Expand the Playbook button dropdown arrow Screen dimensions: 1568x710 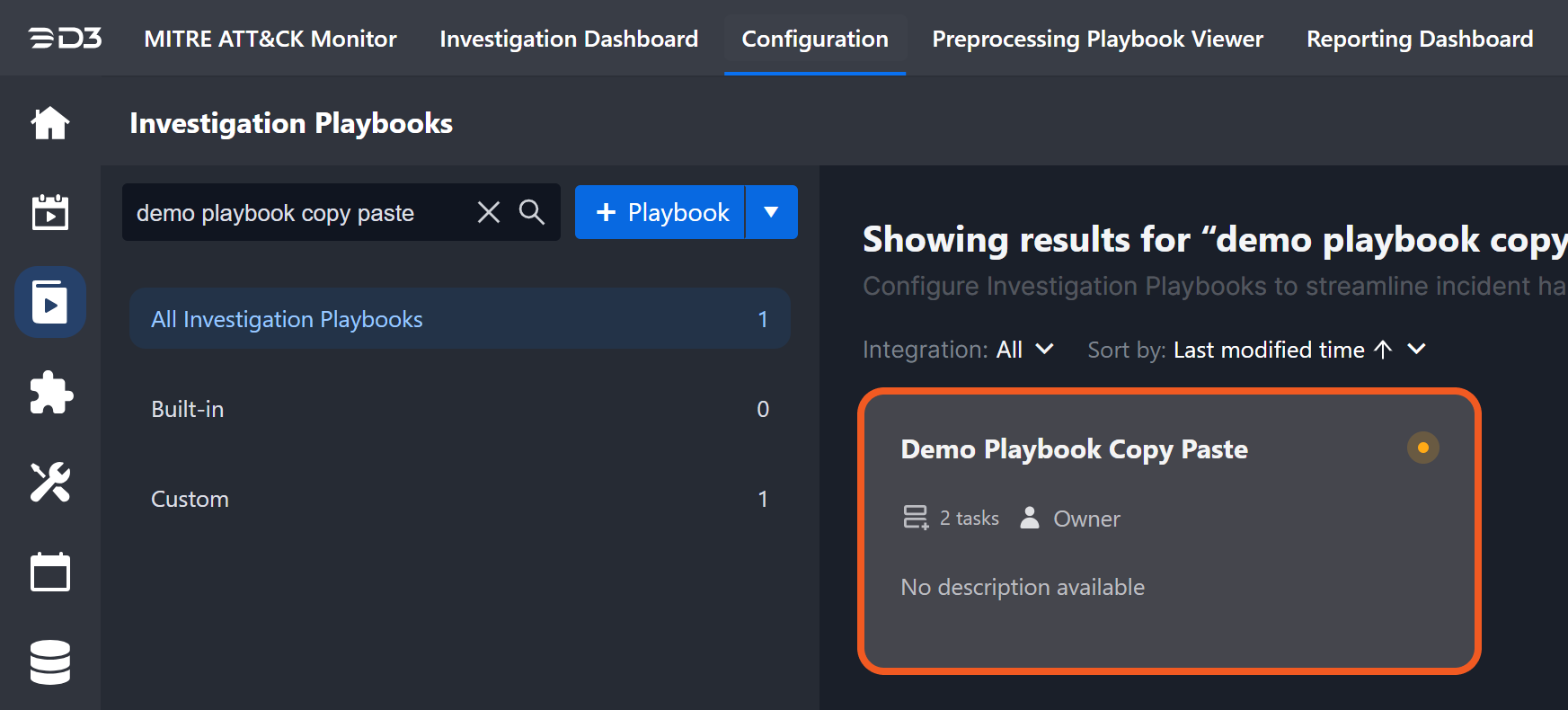point(771,212)
